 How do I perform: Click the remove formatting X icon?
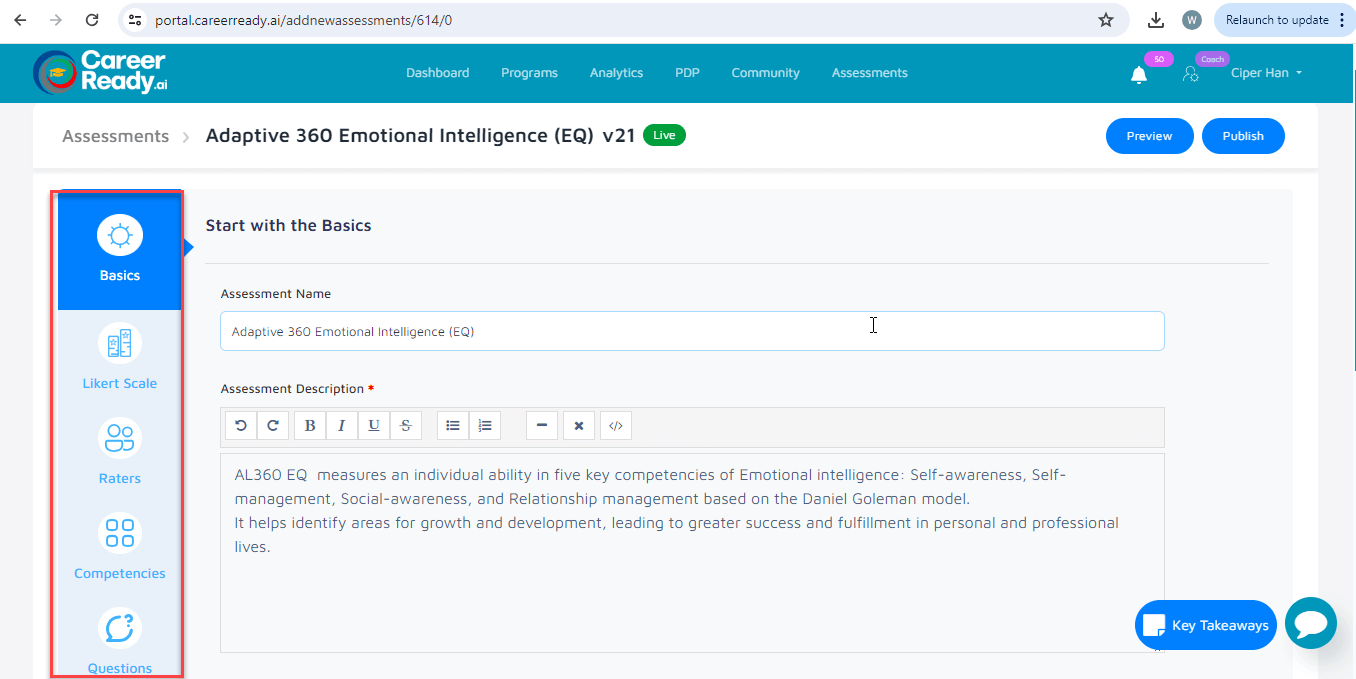click(x=579, y=426)
